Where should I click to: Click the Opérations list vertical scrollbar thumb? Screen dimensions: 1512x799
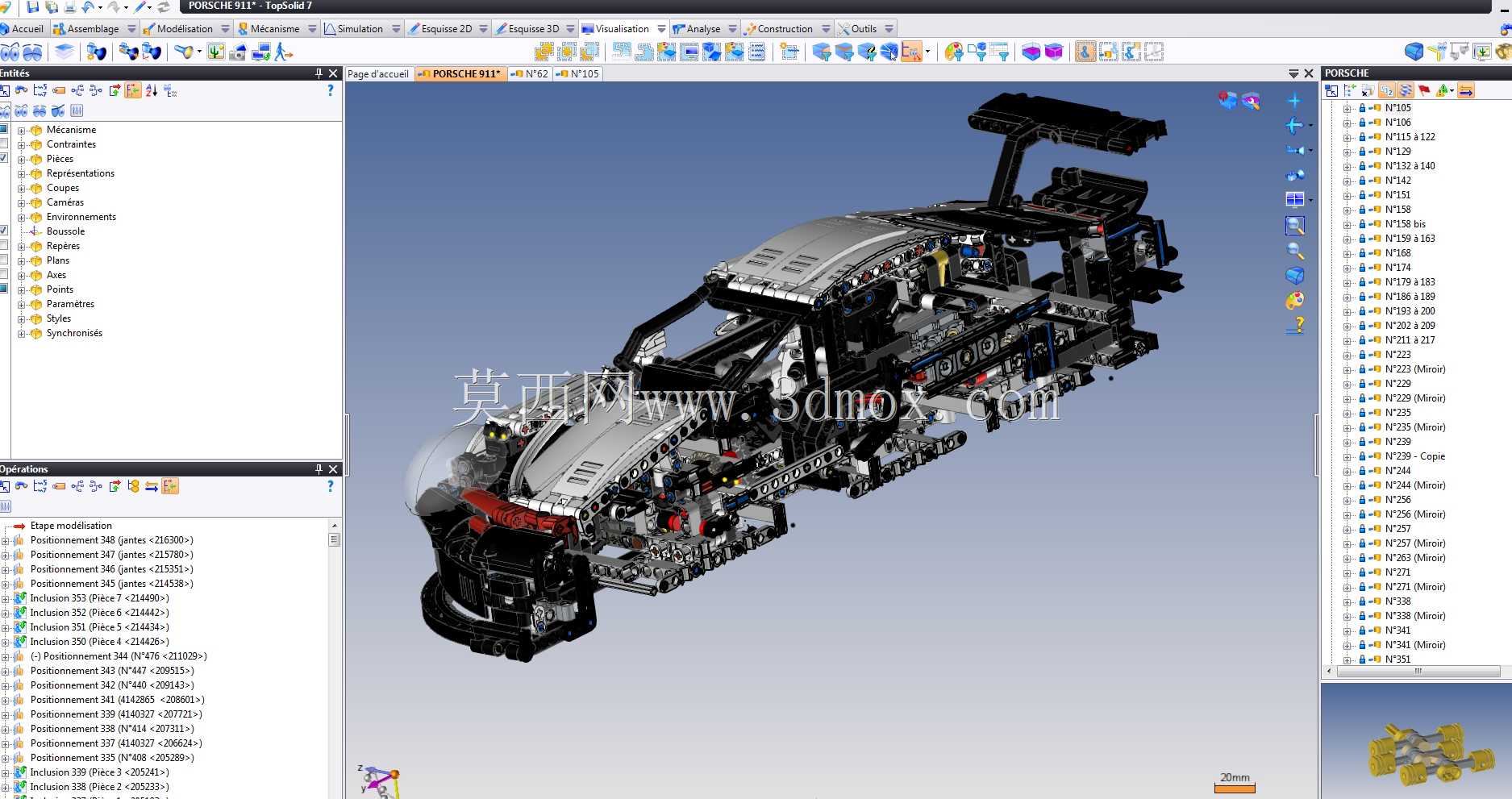(334, 539)
